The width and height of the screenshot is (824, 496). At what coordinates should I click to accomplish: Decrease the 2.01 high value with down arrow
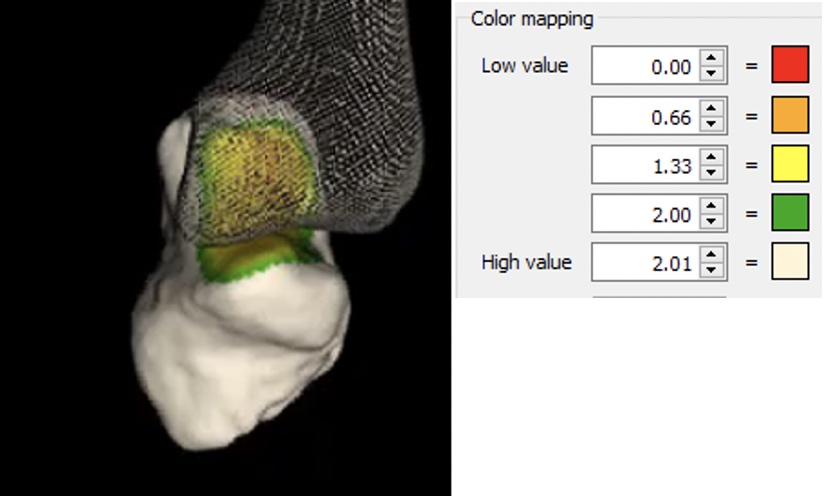coord(712,271)
